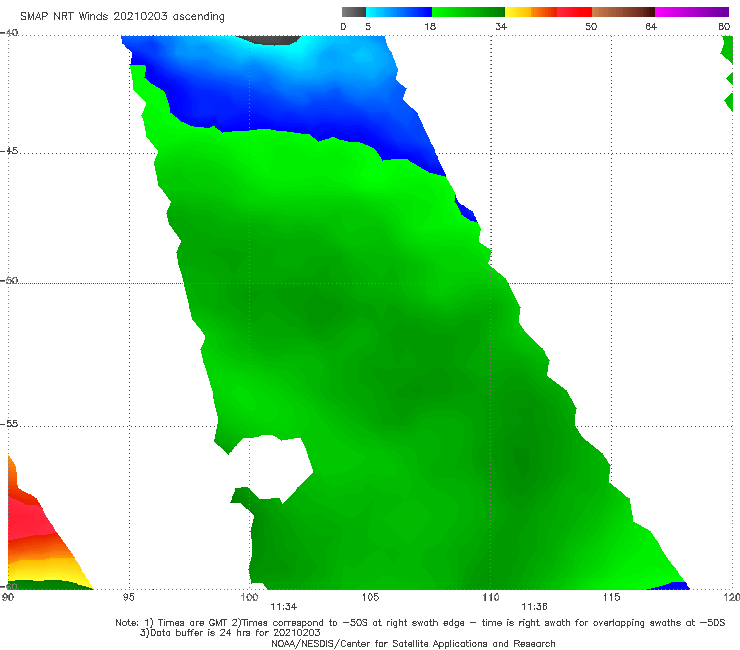
Task: Click the 'NOAA/NESDIS/Center for Satellite Applications and Research' credit
Action: coord(413,643)
